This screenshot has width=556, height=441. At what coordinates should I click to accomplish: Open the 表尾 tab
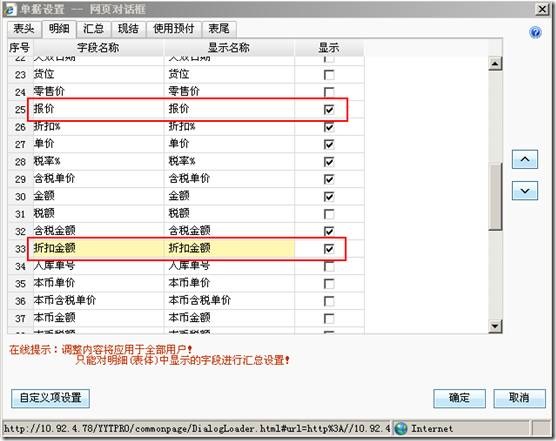click(x=218, y=29)
